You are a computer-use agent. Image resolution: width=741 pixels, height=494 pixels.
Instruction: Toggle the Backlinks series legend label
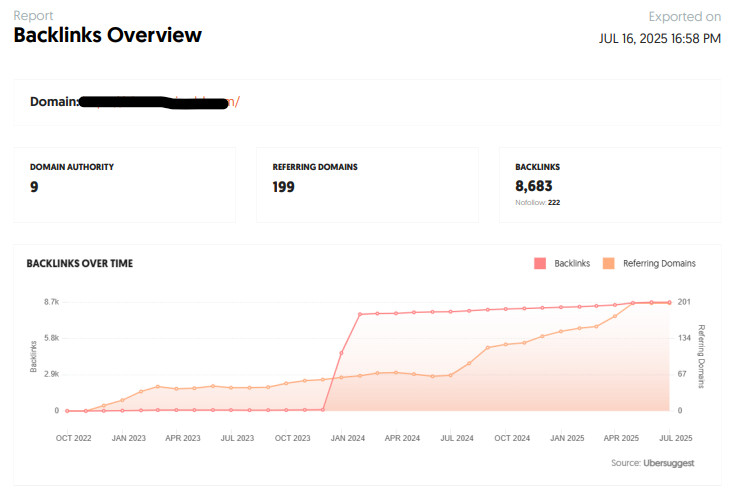coord(571,263)
